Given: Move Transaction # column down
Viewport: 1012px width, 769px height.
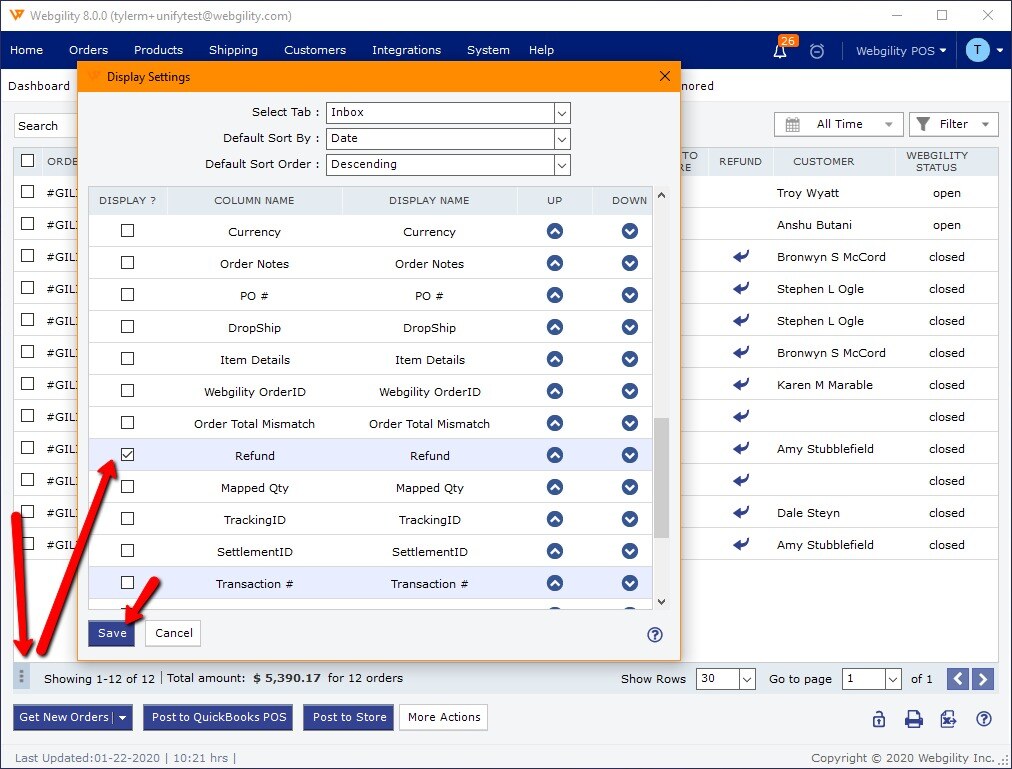Looking at the screenshot, I should [x=630, y=583].
